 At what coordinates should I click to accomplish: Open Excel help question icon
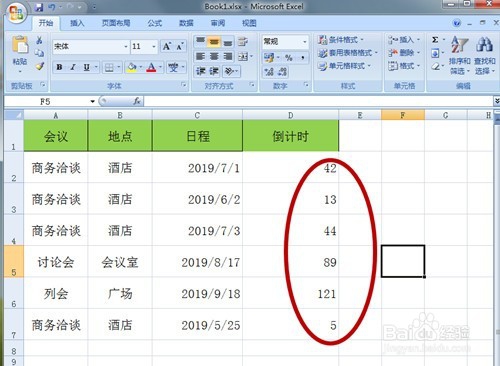tap(457, 23)
